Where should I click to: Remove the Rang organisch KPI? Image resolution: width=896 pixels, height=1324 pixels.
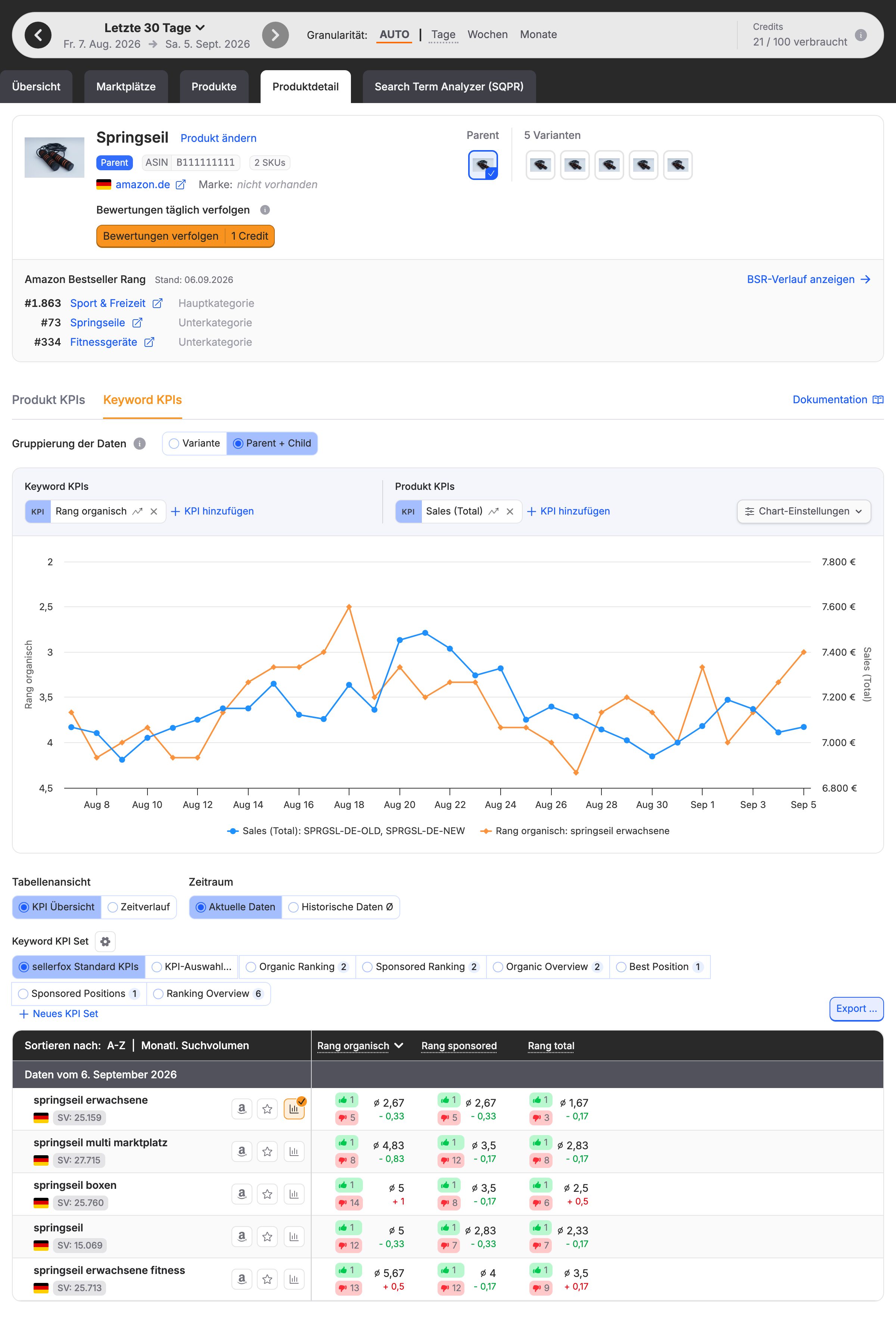point(154,512)
